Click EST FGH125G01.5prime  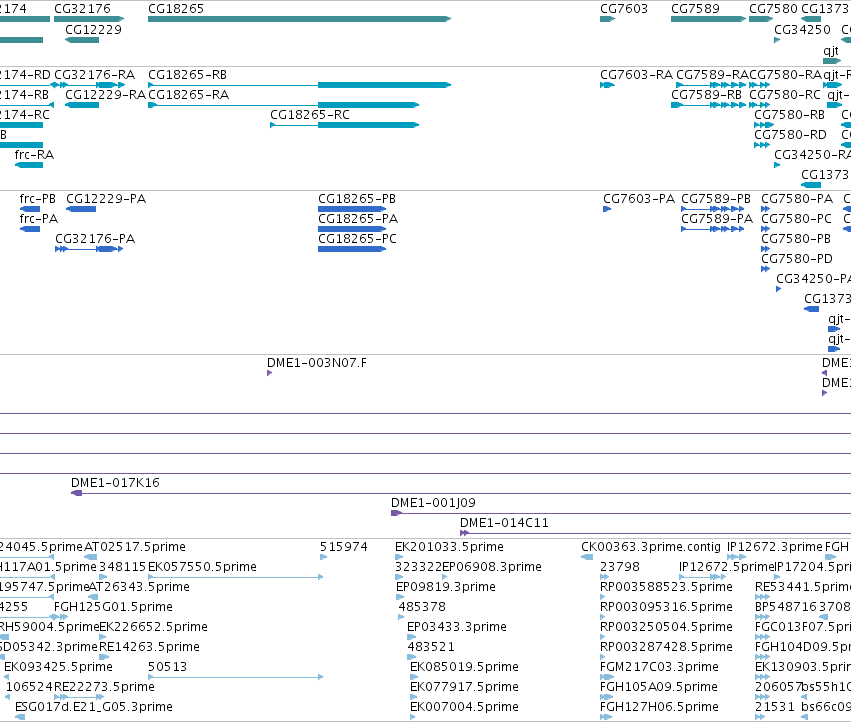tap(61, 617)
